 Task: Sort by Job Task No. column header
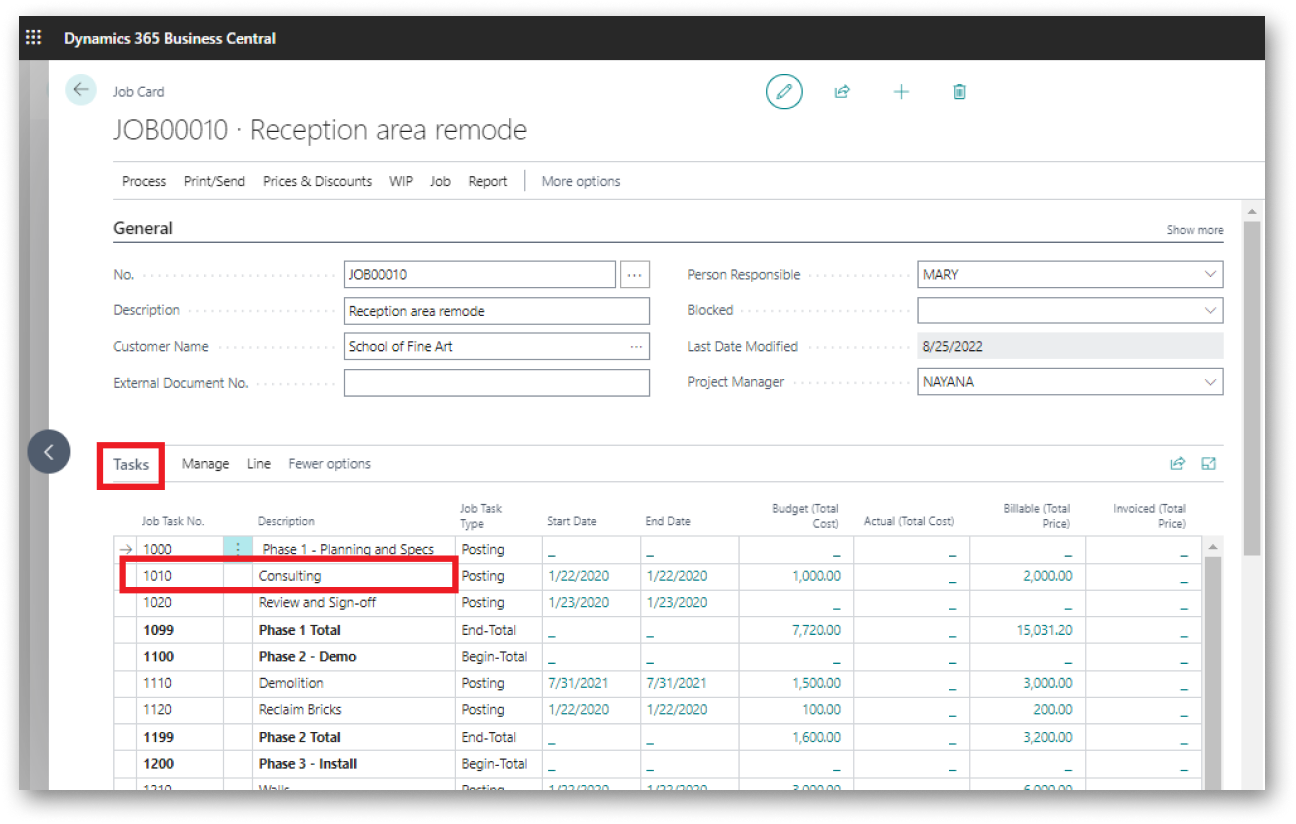173,521
